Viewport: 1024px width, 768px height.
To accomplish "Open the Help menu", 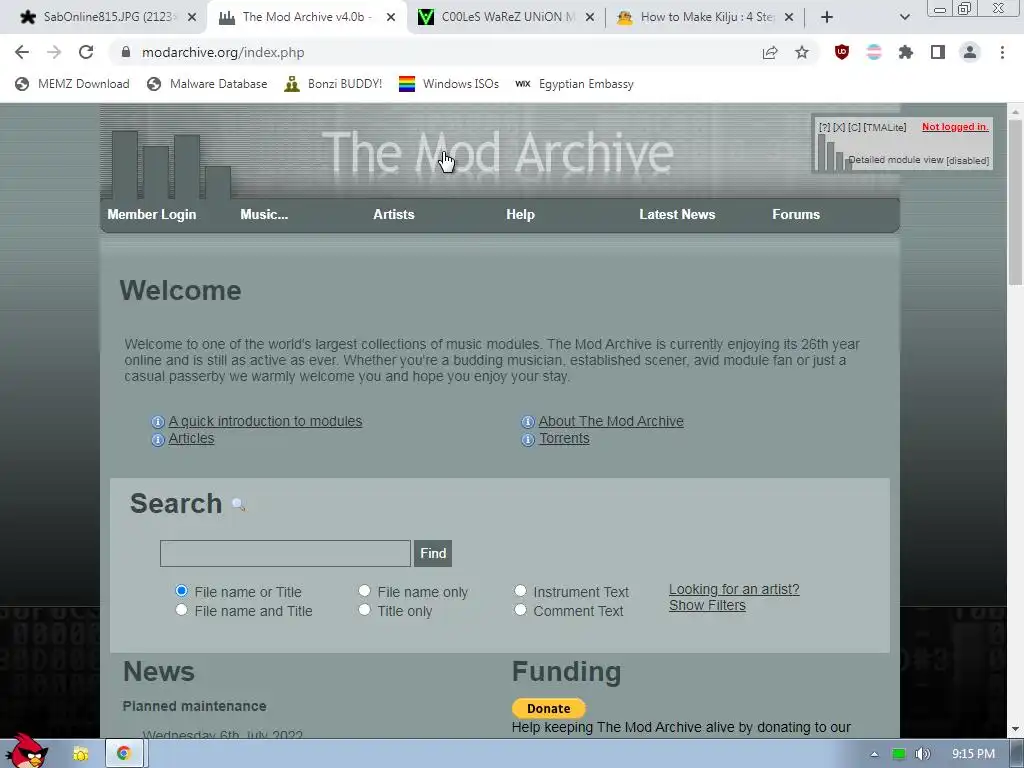I will (520, 214).
